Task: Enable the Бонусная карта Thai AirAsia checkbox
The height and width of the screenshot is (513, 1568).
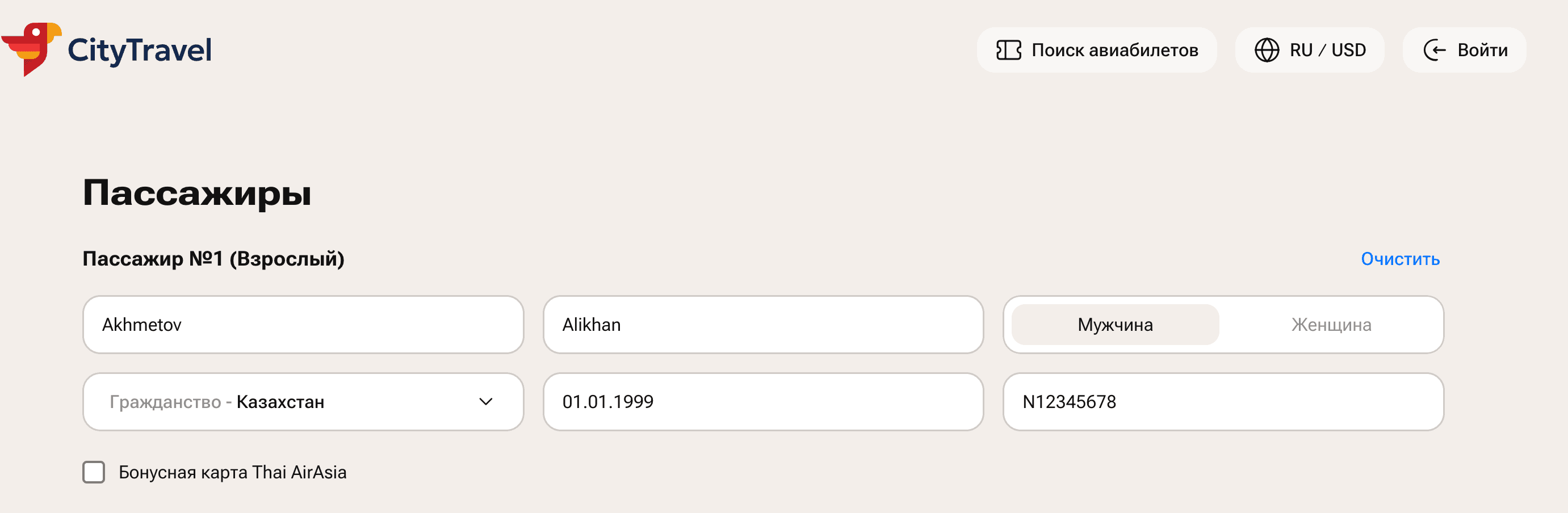Action: (94, 472)
